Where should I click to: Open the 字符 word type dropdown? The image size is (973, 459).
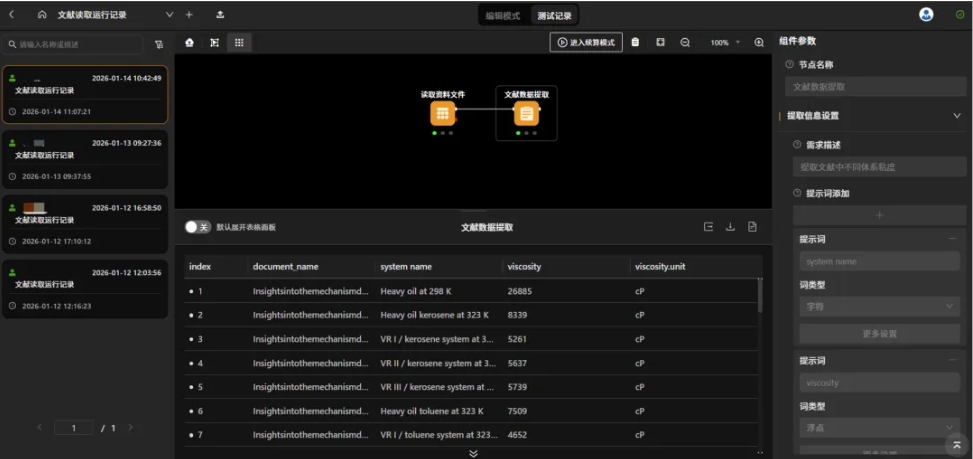(880, 307)
